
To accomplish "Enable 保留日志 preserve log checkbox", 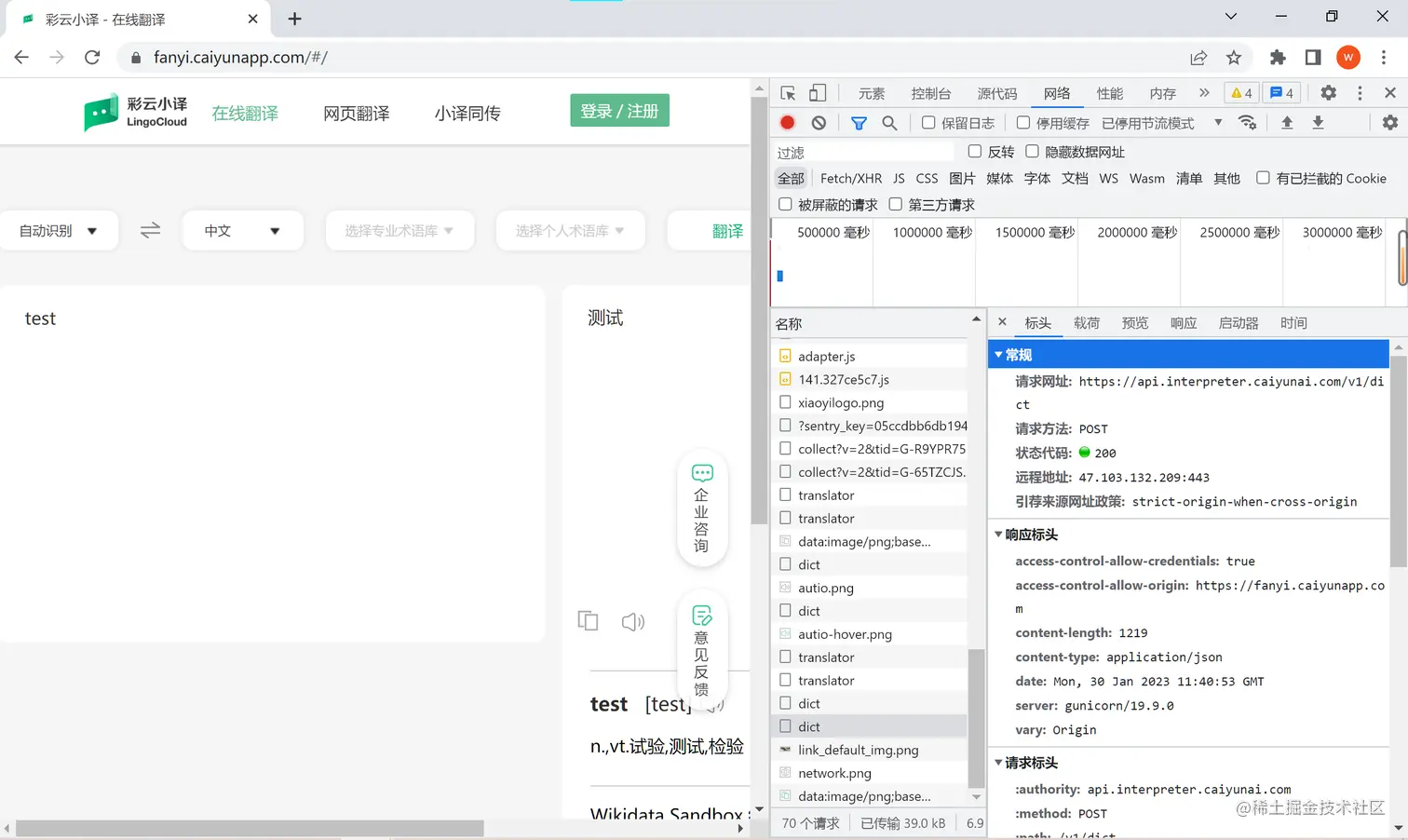I will point(928,123).
